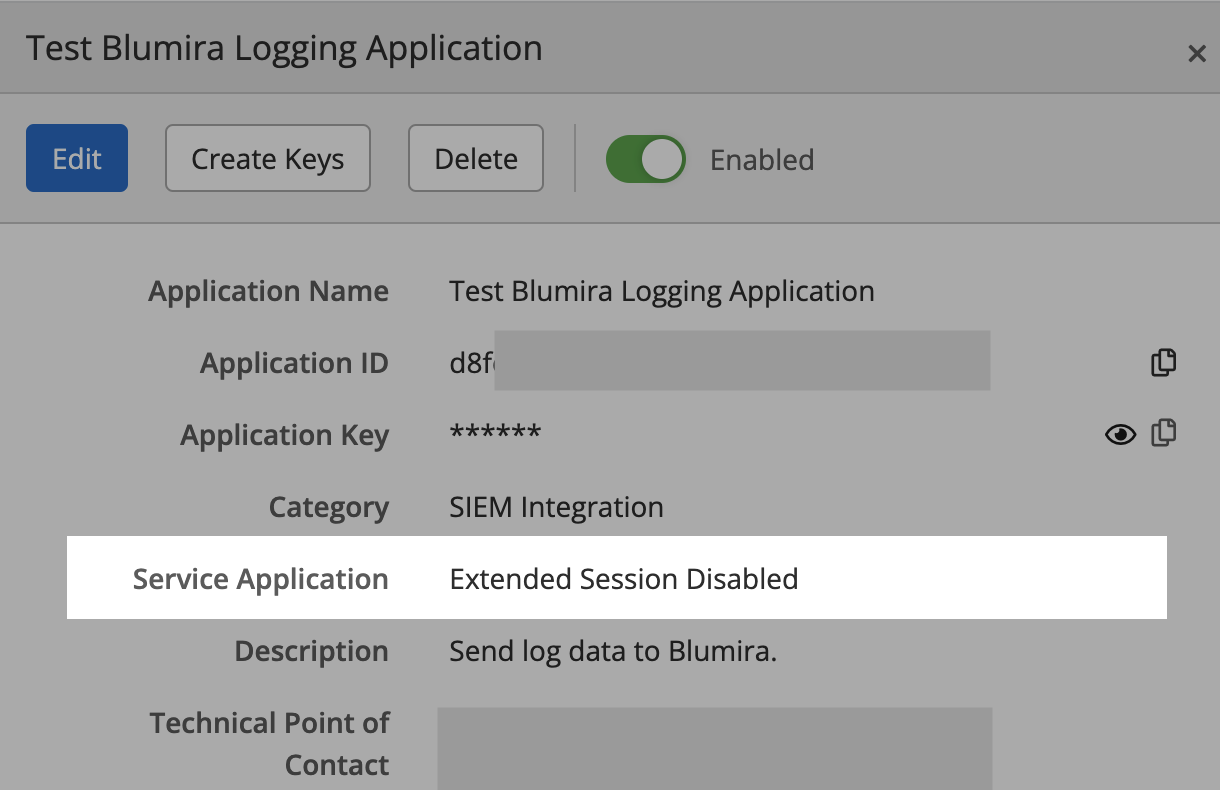
Task: Click the Application ID value starting with d8f
Action: point(472,363)
